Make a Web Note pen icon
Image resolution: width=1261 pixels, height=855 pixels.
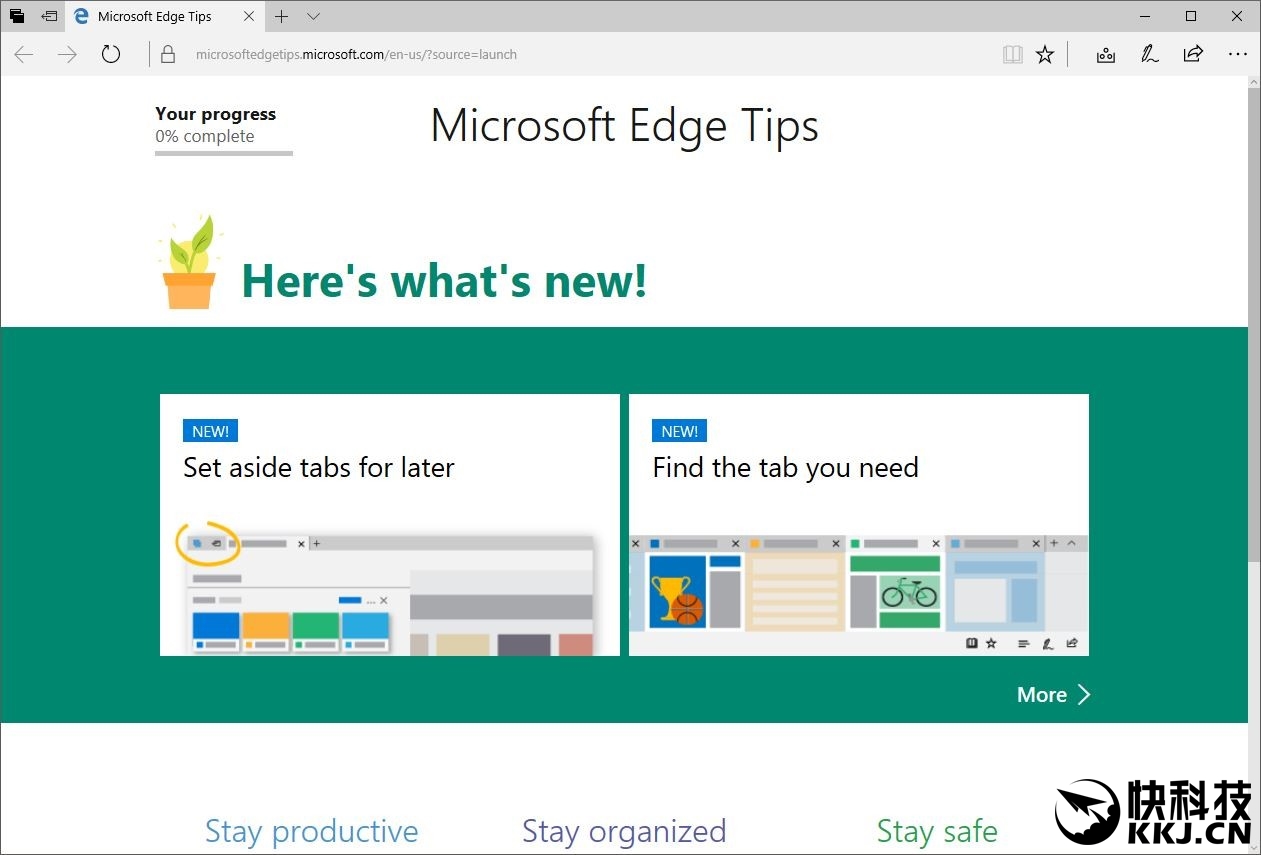1150,55
